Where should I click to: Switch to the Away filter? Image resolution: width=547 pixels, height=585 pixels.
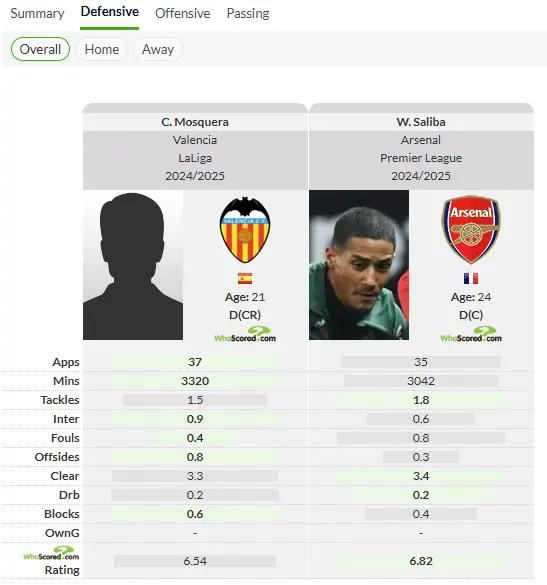(x=158, y=49)
